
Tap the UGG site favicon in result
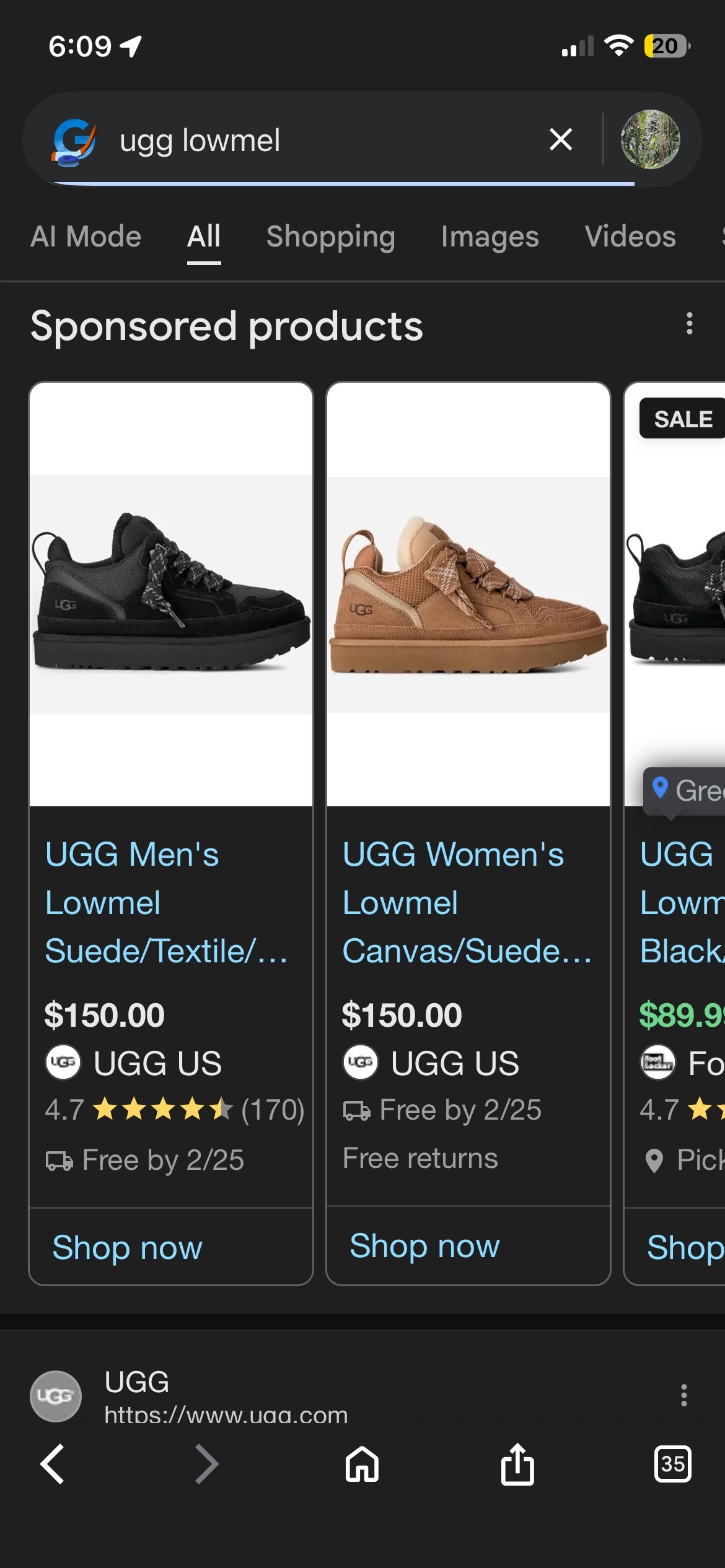(56, 1396)
